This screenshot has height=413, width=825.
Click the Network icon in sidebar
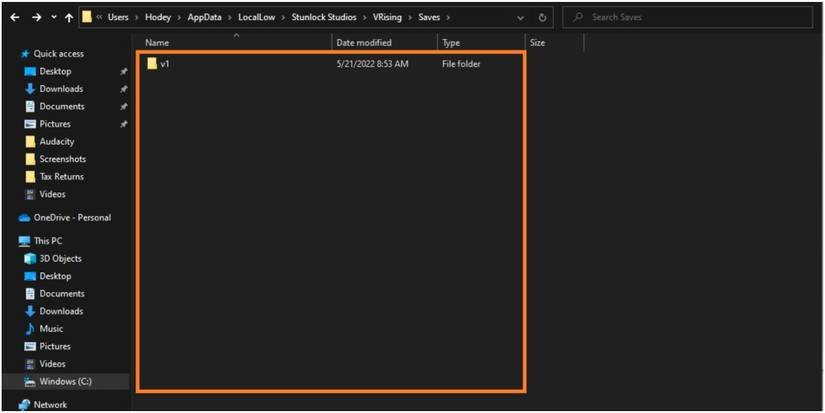pyautogui.click(x=24, y=405)
